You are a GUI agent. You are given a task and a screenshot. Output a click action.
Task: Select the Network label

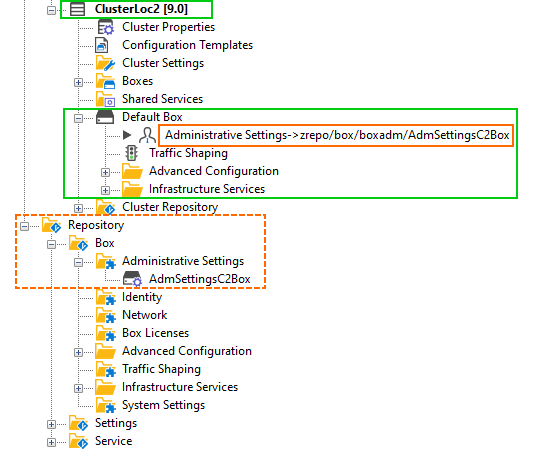pyautogui.click(x=145, y=315)
